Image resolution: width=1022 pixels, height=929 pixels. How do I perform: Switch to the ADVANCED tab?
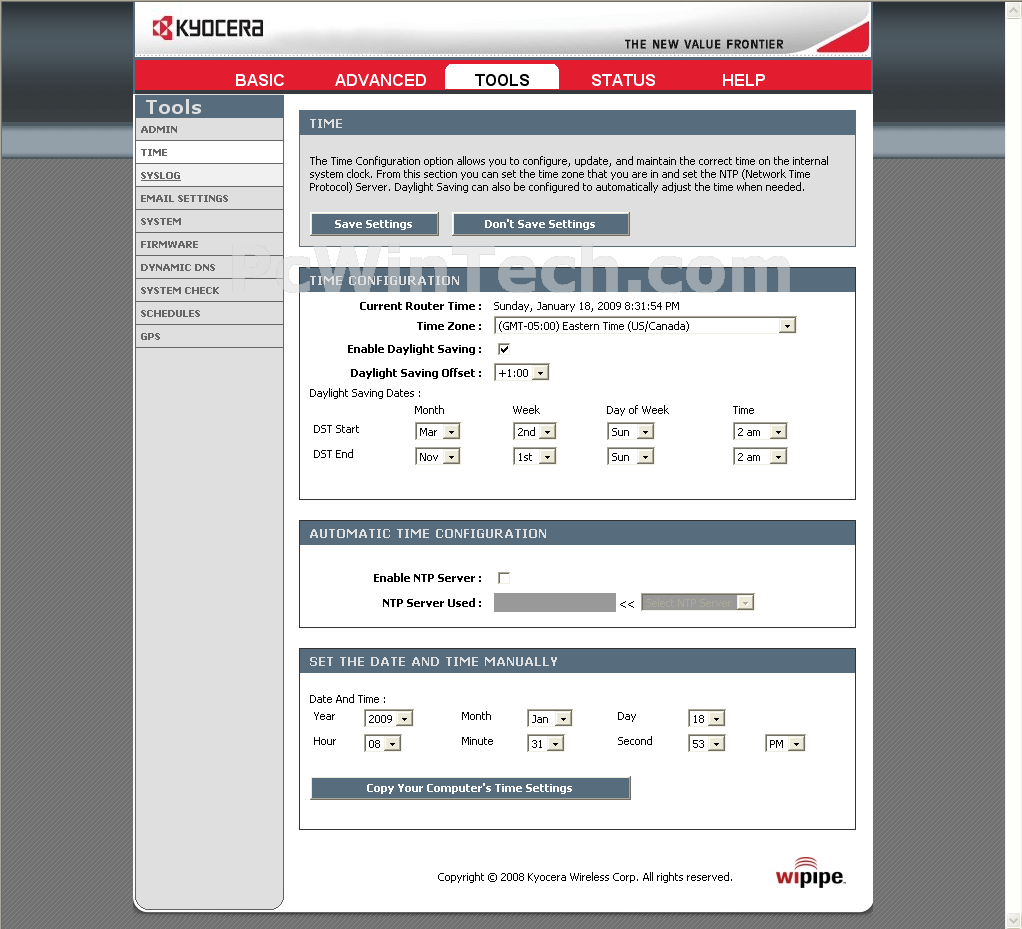pos(381,80)
